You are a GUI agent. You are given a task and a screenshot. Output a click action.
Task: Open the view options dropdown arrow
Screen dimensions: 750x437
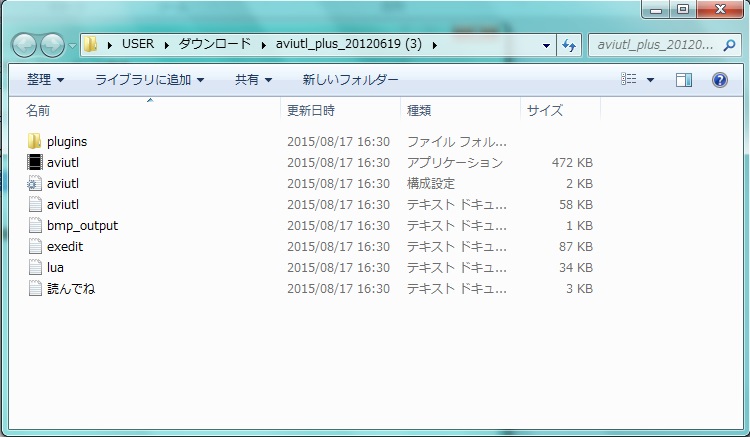click(x=651, y=80)
